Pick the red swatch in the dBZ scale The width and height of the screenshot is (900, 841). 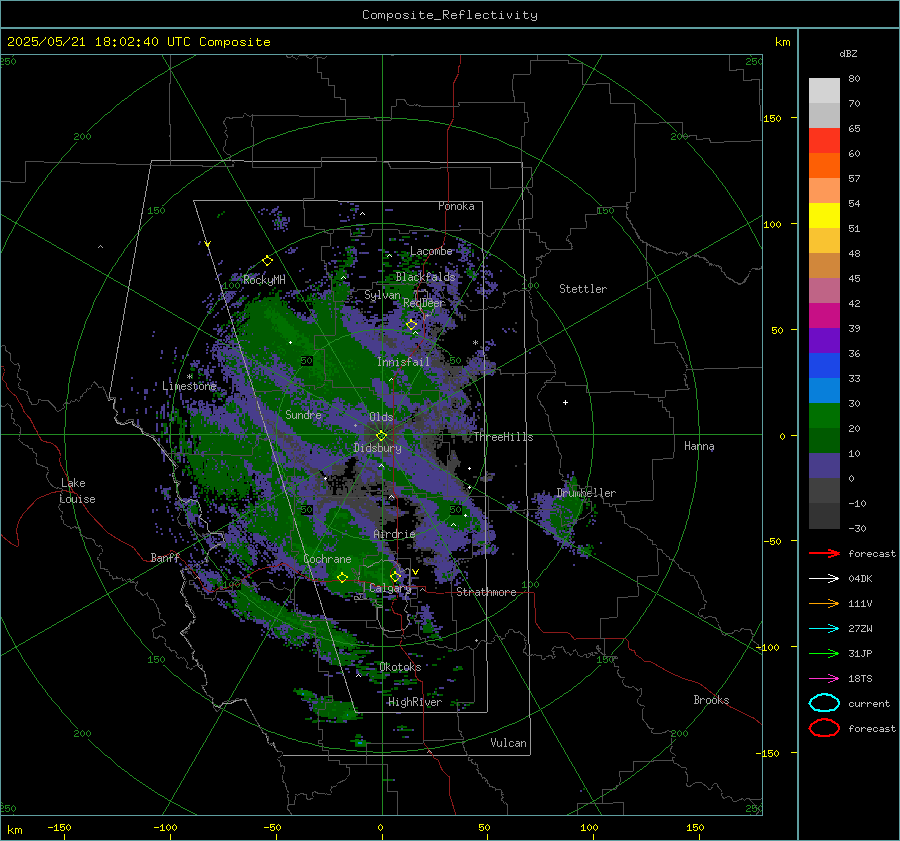coord(824,141)
